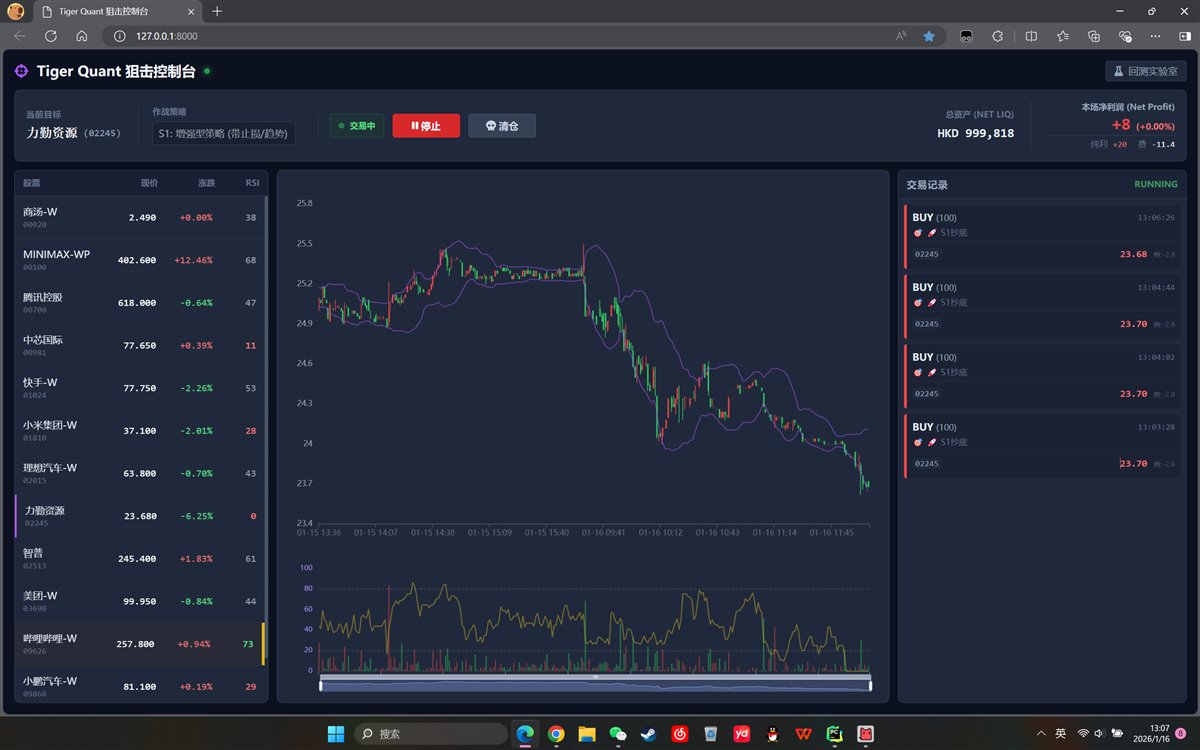Open NetEase Cloud Music from taskbar
Screen dimensions: 1200x750
point(679,734)
